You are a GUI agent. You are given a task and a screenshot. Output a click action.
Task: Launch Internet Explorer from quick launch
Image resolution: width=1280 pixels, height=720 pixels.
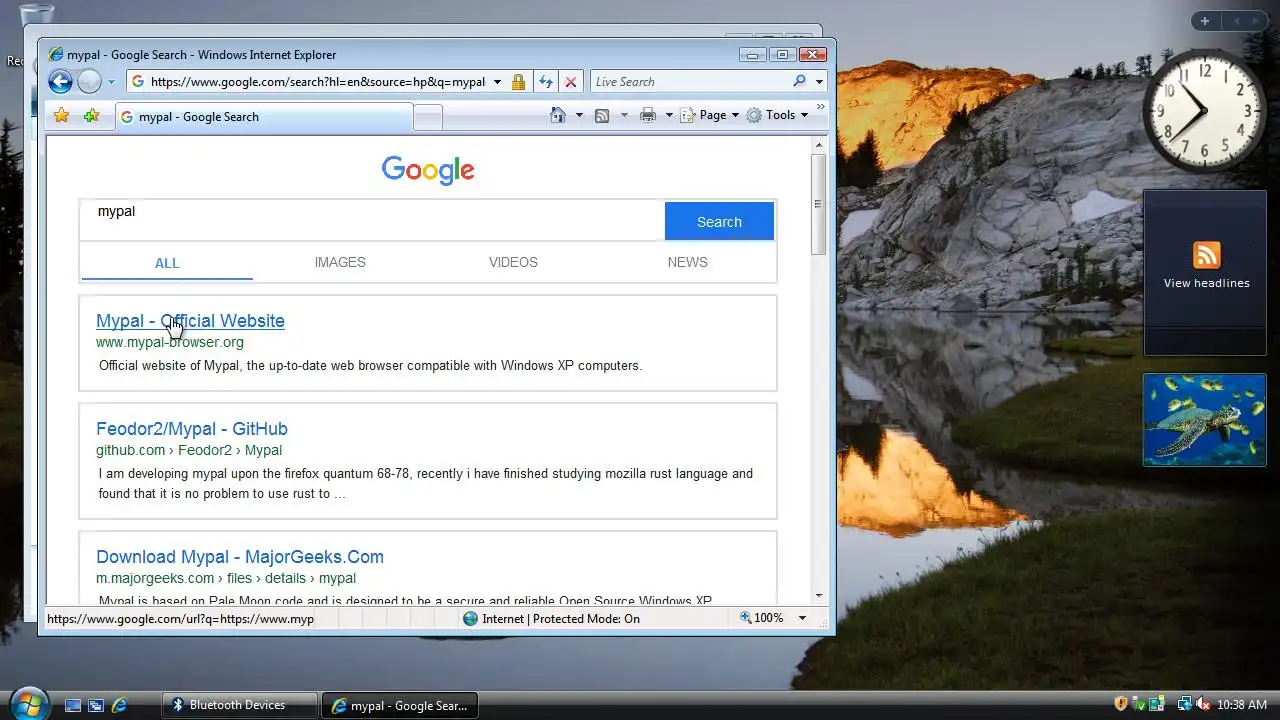119,705
